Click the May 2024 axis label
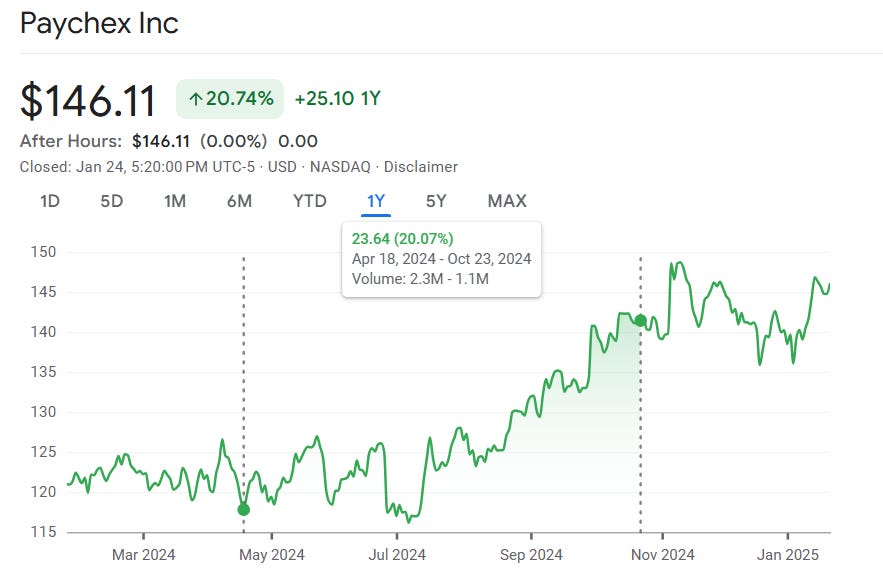This screenshot has width=883, height=587. click(x=271, y=555)
